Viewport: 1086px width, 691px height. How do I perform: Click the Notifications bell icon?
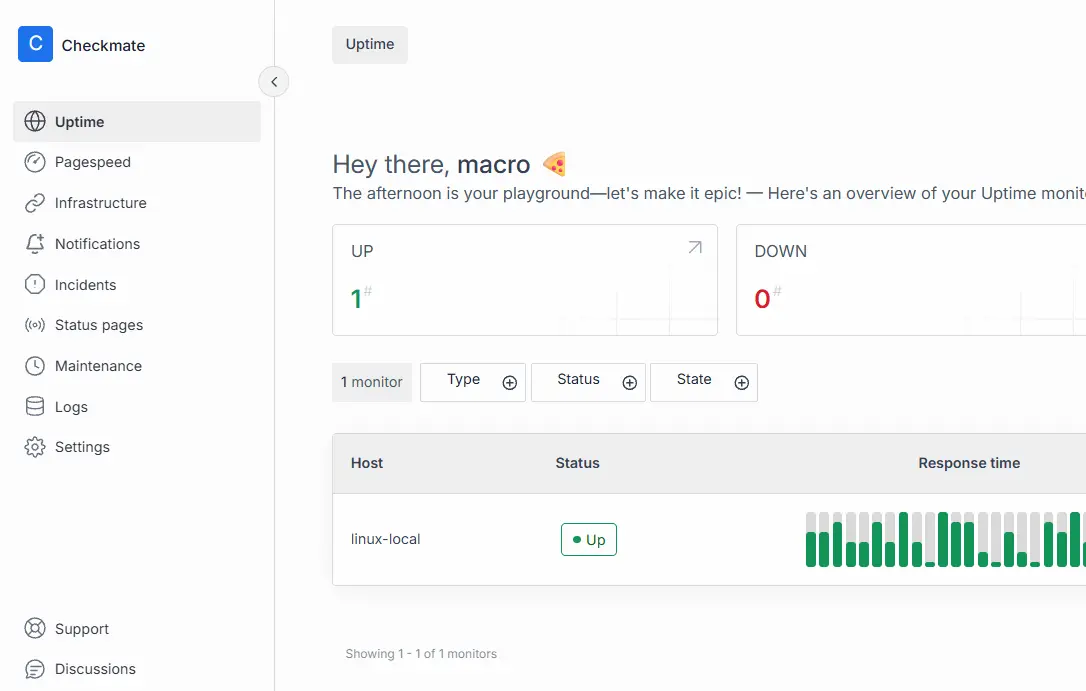(x=35, y=244)
